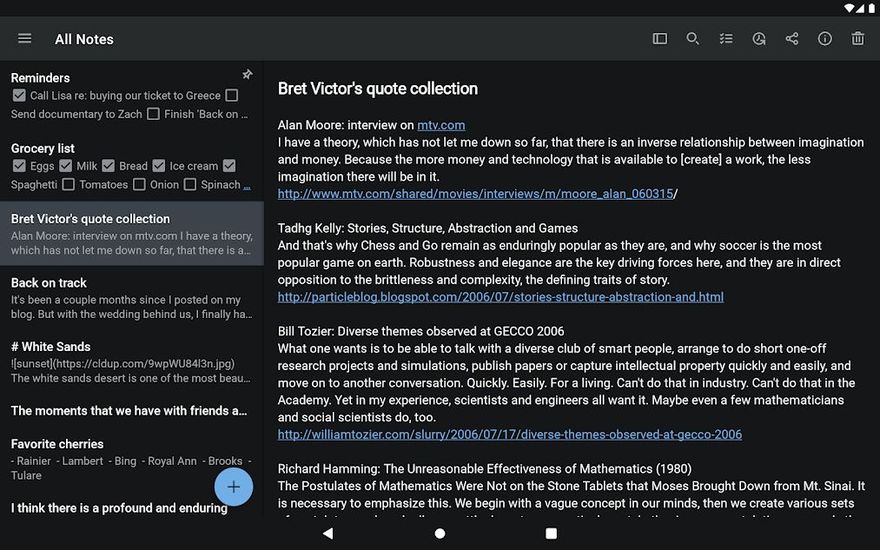Click the All Notes title
Screen dimensions: 880x550
click(x=84, y=39)
